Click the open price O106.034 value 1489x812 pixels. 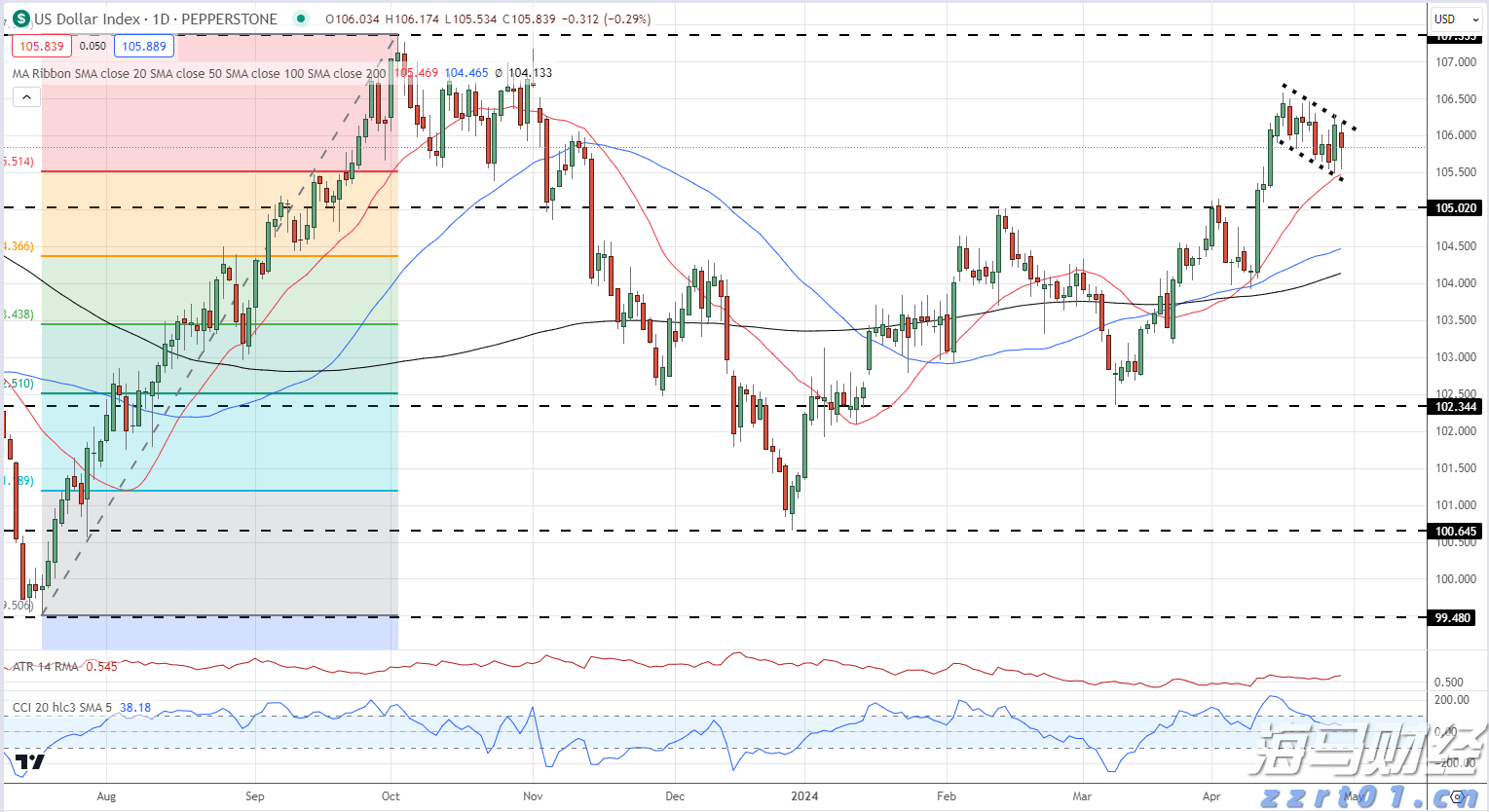click(x=353, y=18)
